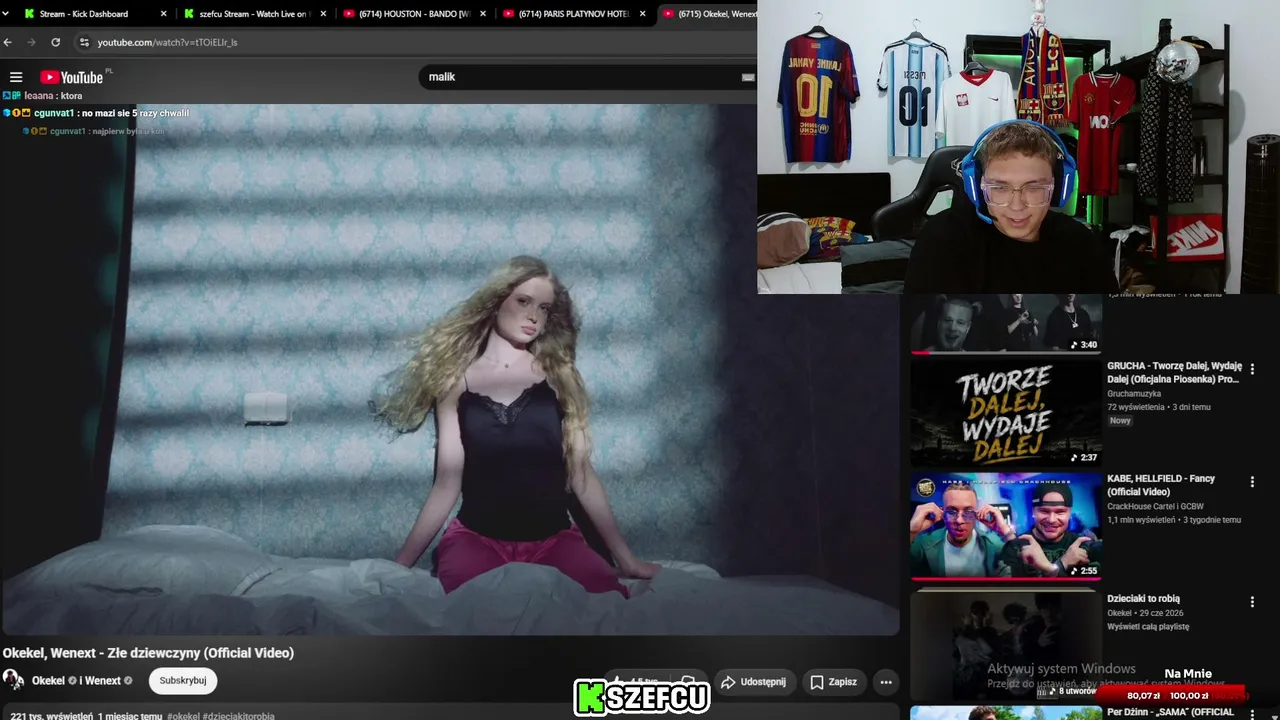Click the Subskrybuj button

tap(183, 681)
